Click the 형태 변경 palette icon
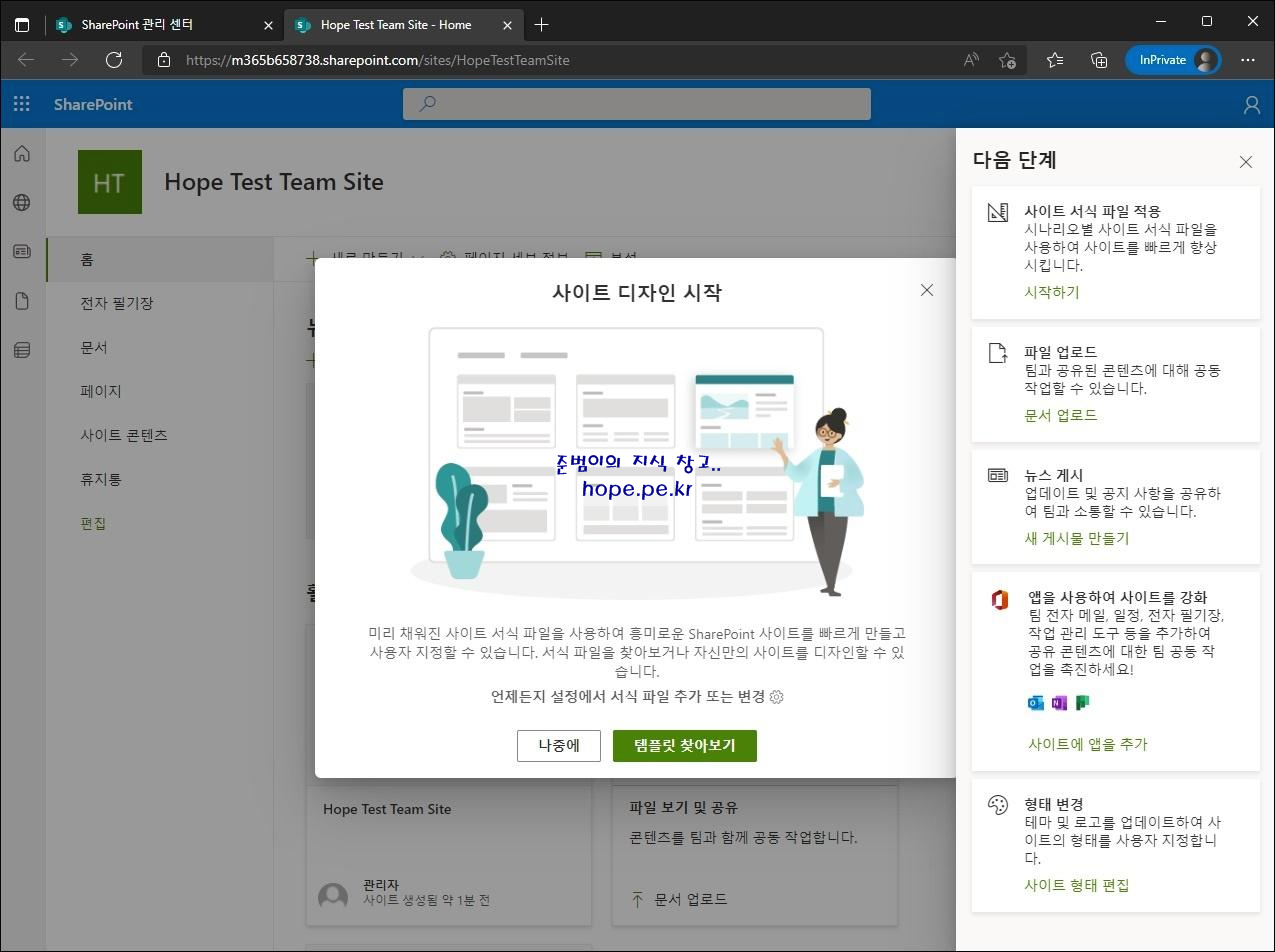This screenshot has width=1275, height=952. [x=997, y=805]
